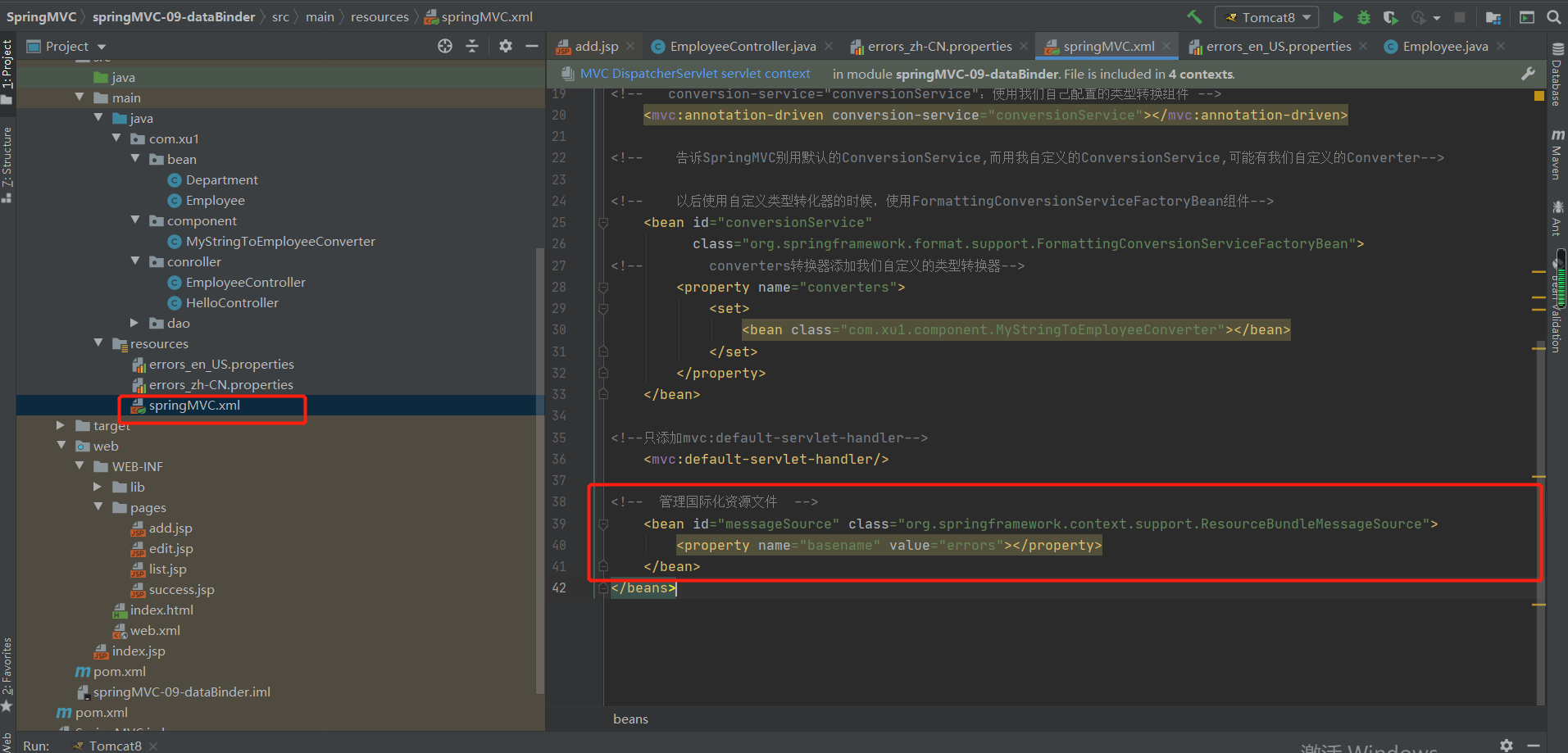Collapse the com.xu1 package
This screenshot has height=753, width=1568.
coord(116,138)
